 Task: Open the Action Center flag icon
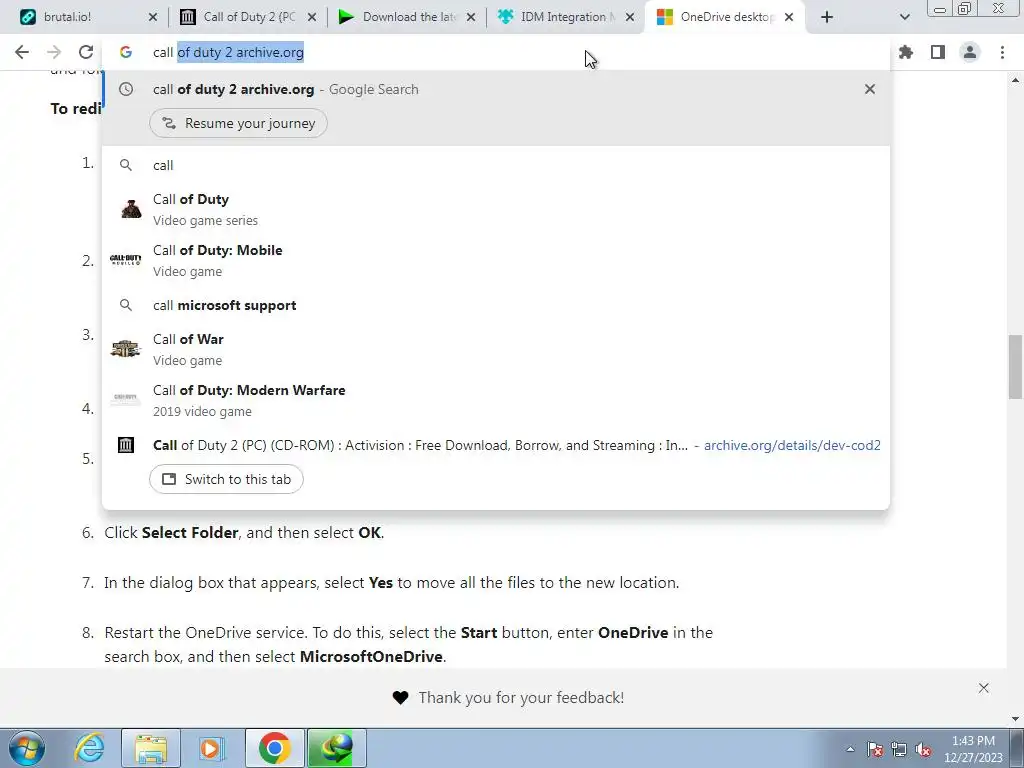(x=875, y=749)
